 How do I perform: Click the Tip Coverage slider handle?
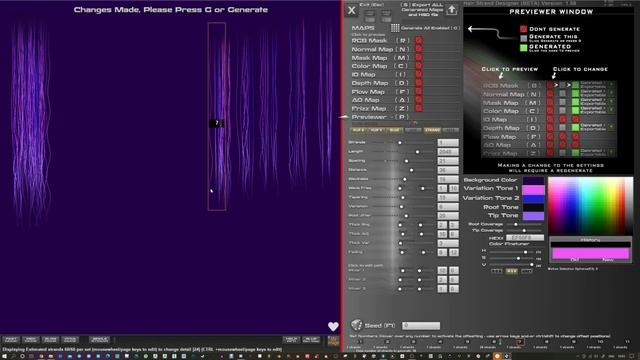(524, 231)
